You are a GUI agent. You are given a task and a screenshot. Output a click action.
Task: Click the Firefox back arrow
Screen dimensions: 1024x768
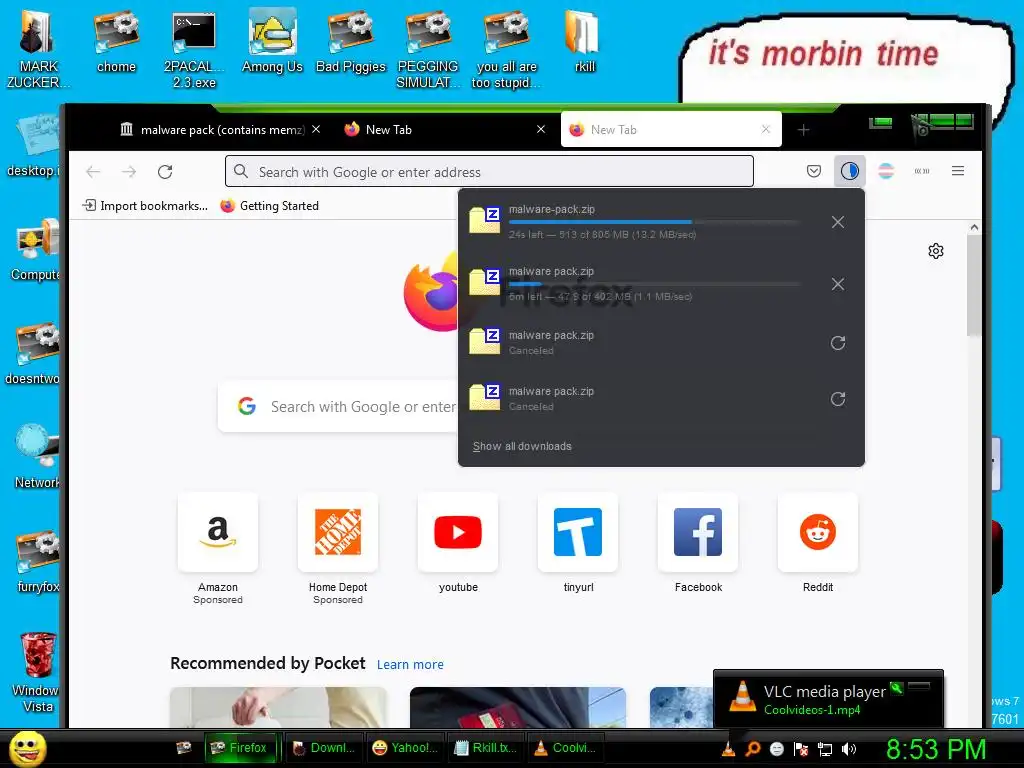point(93,172)
